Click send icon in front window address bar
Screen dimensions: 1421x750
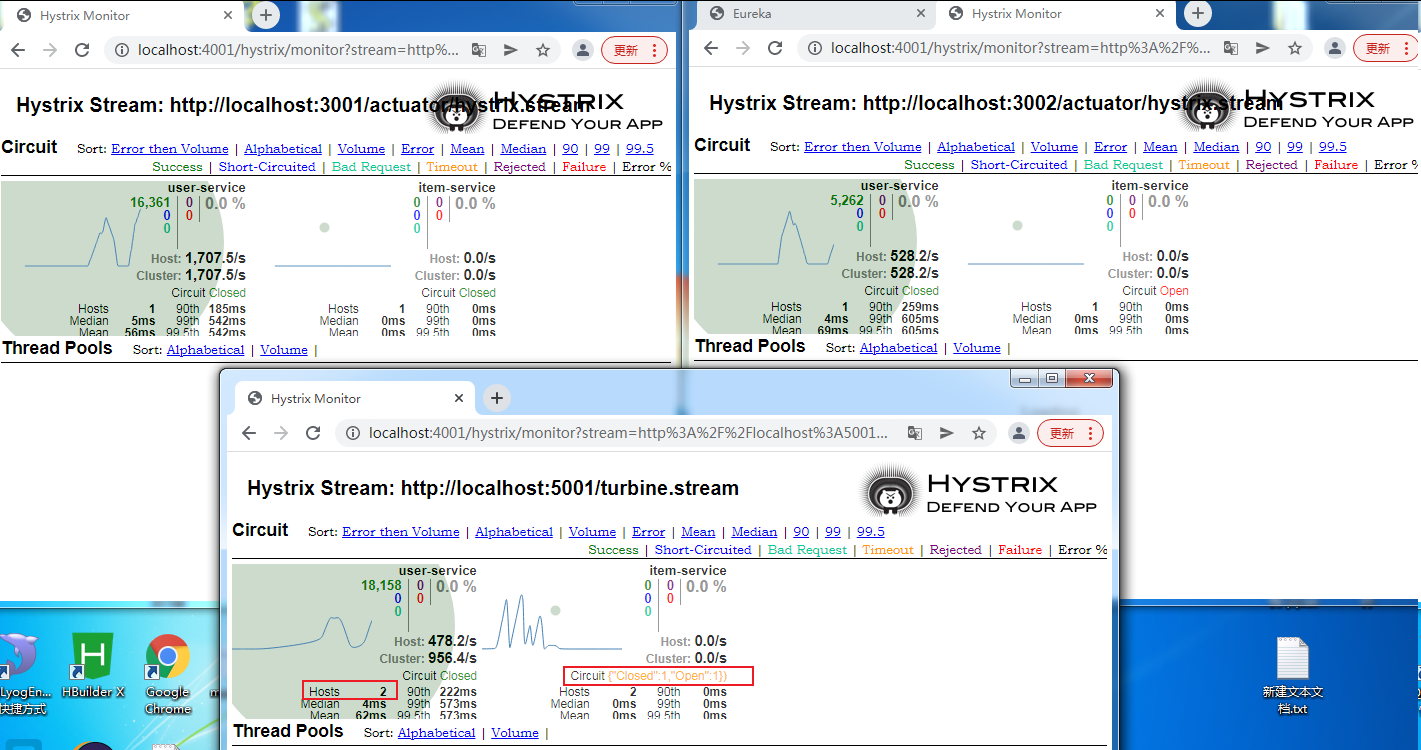(x=947, y=433)
